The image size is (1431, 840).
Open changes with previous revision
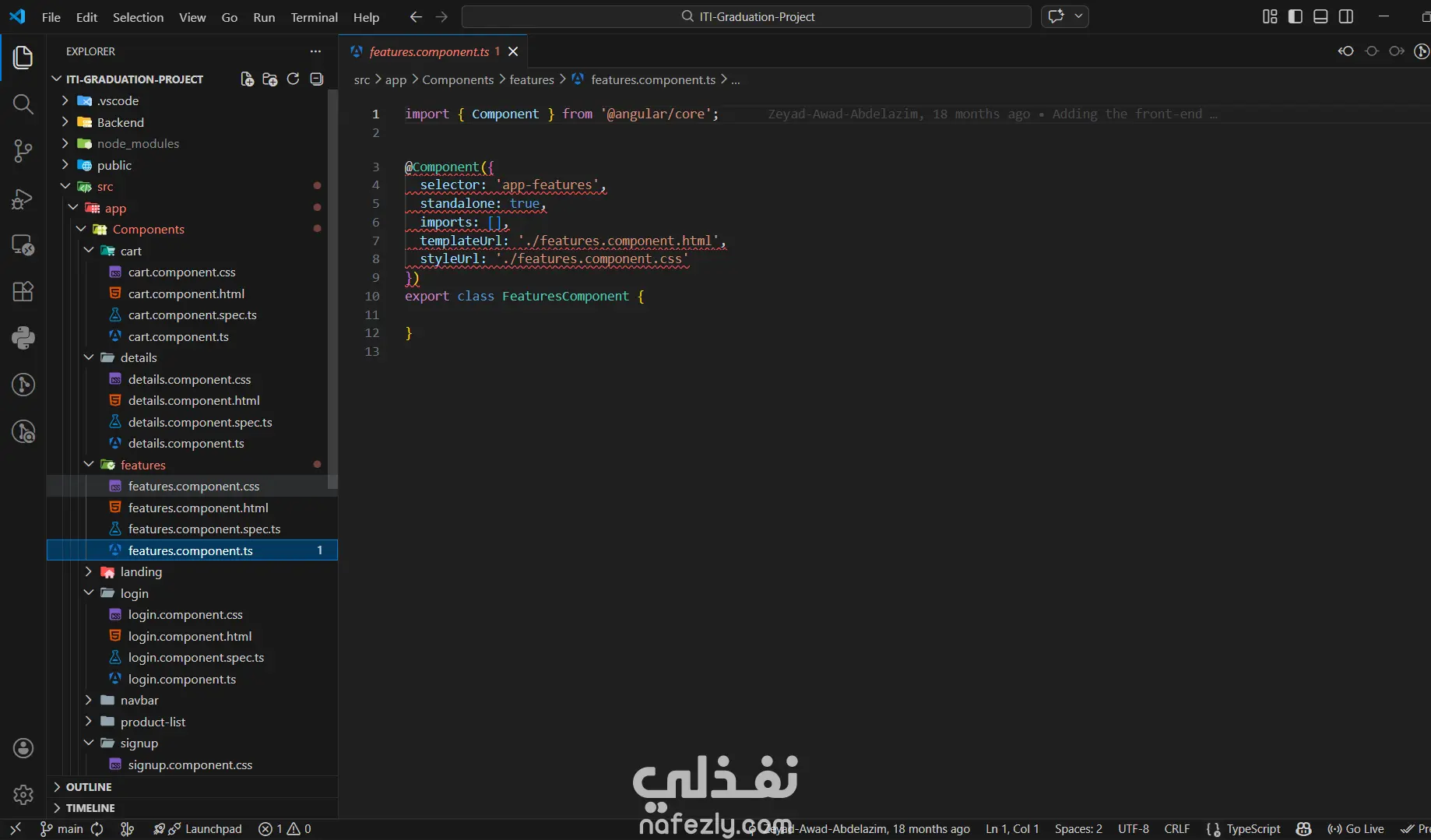(x=1346, y=51)
